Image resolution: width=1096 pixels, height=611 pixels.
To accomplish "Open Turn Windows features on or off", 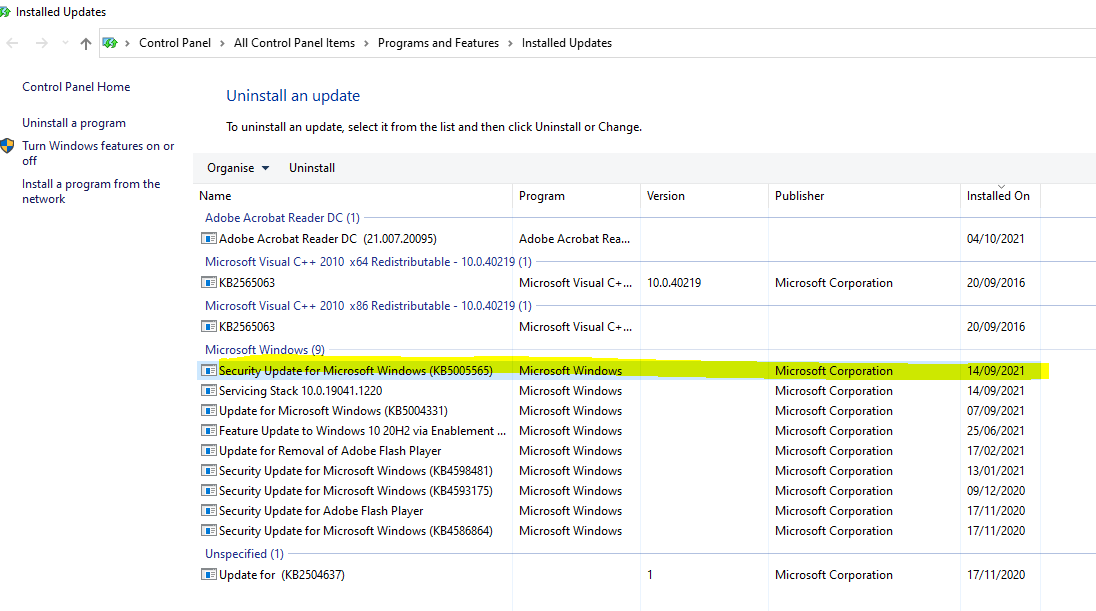I will tap(98, 153).
